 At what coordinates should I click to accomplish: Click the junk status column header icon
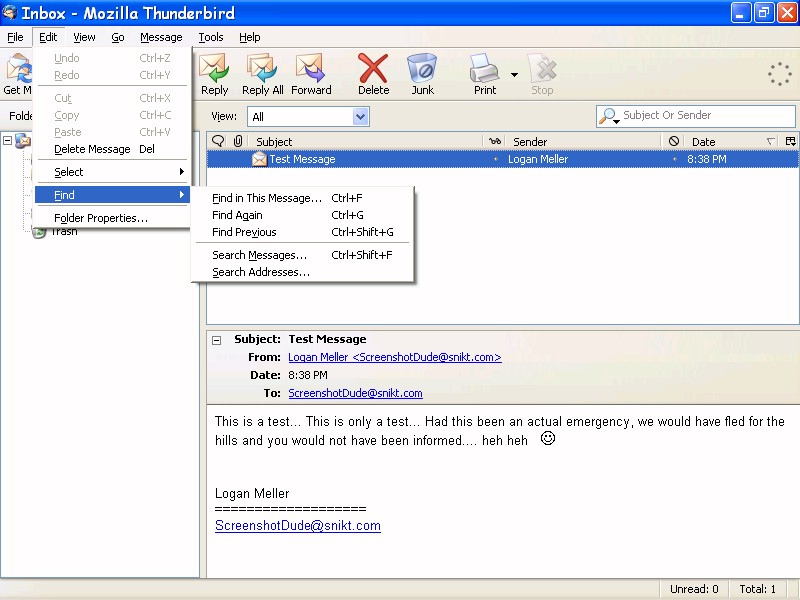pyautogui.click(x=673, y=141)
